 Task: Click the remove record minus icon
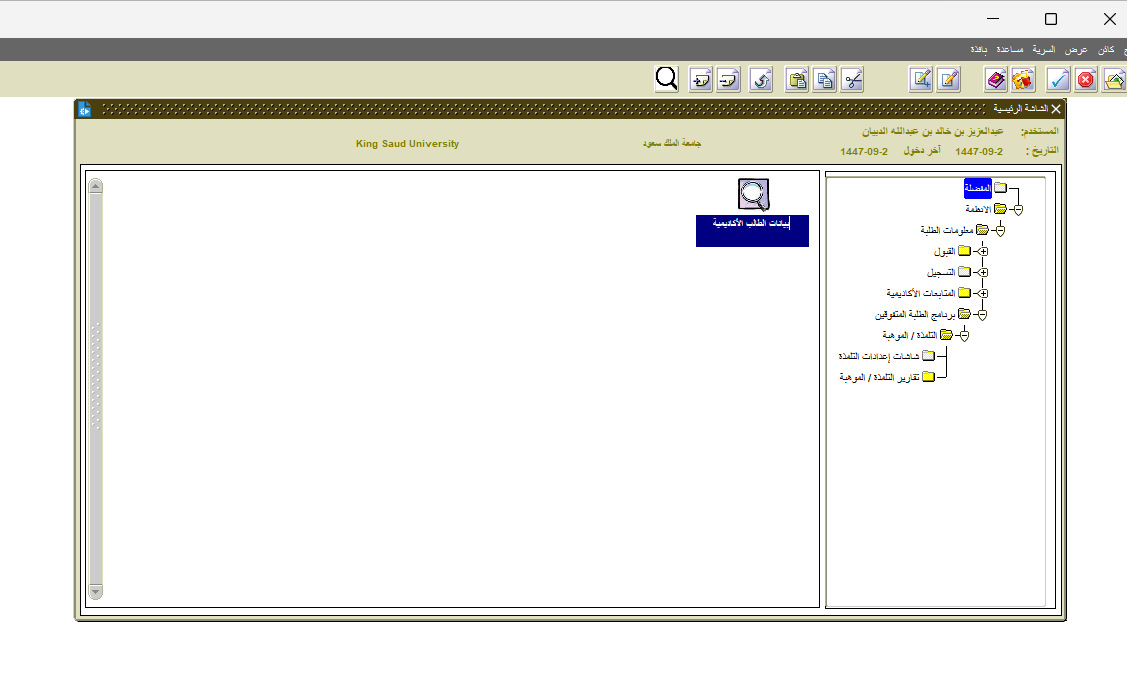[728, 80]
